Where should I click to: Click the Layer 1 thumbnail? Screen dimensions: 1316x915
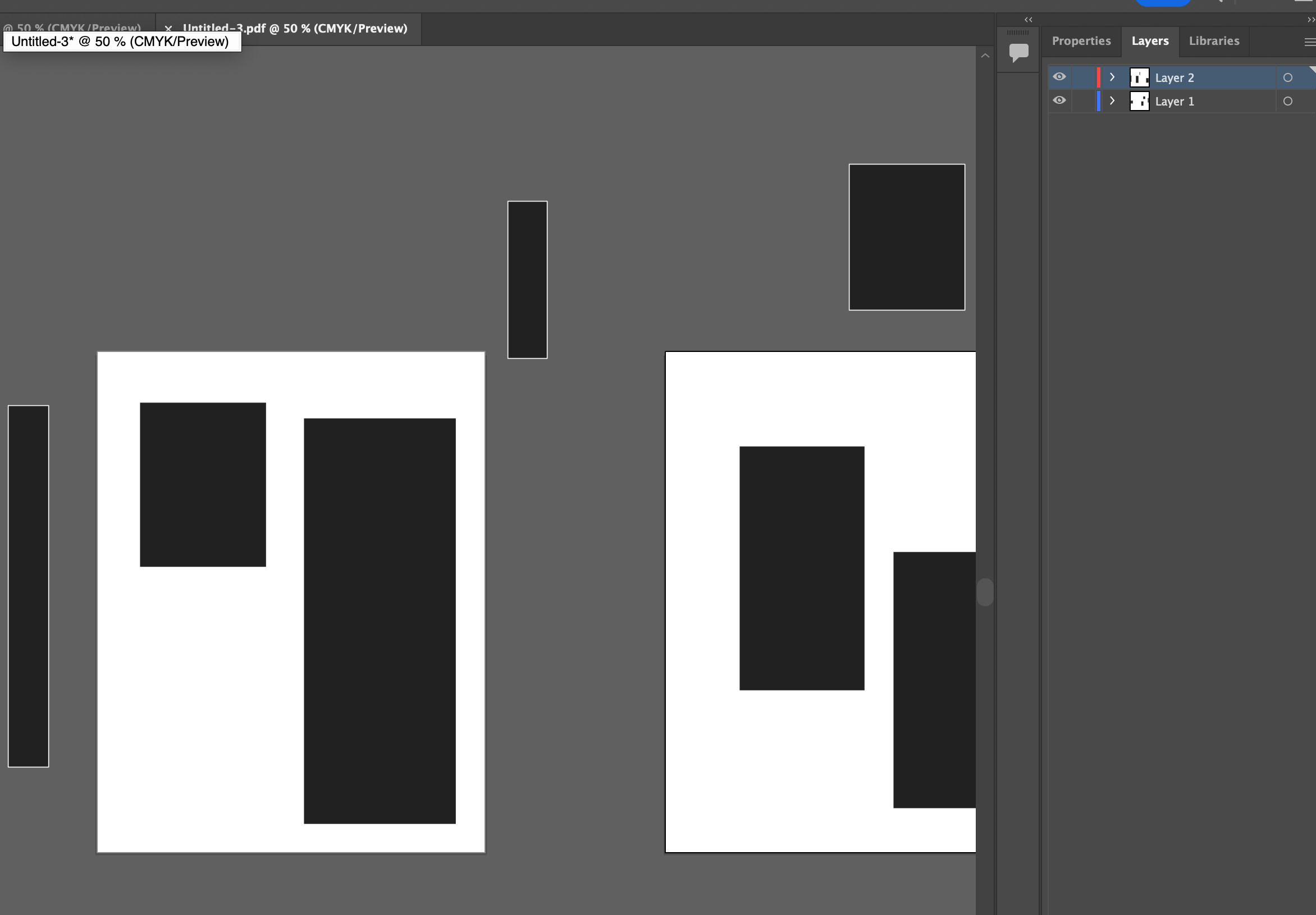(x=1139, y=102)
